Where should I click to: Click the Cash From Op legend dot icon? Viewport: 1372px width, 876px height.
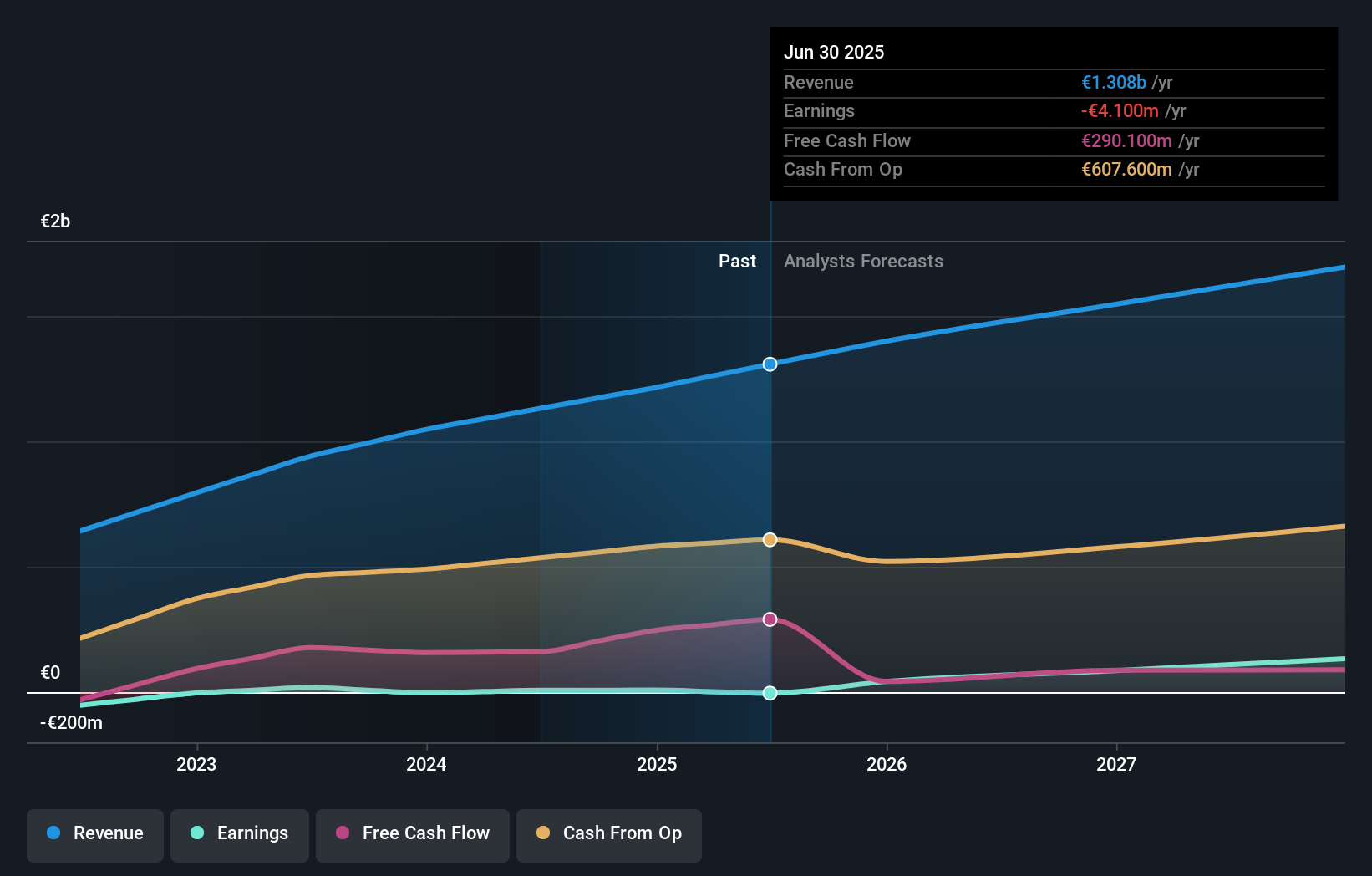[543, 833]
